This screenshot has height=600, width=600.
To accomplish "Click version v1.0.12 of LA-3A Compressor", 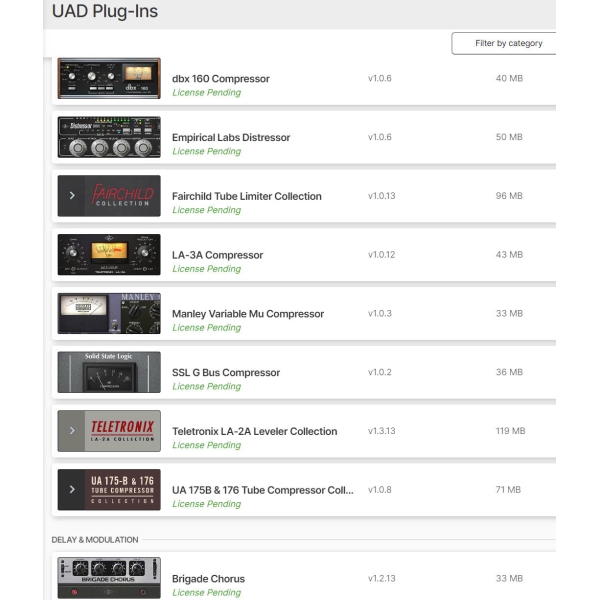I will 382,255.
